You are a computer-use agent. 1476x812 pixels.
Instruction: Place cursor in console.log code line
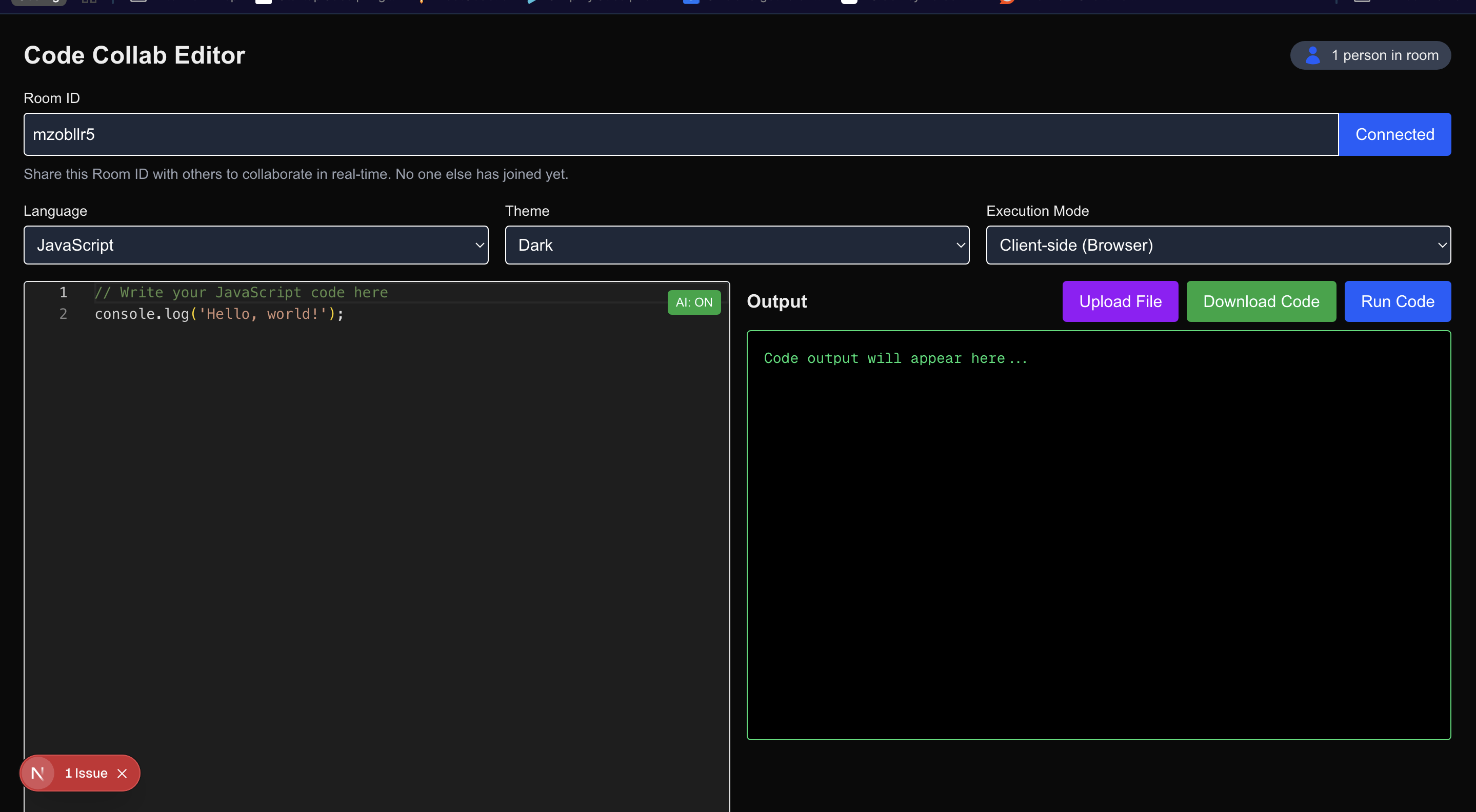click(x=219, y=314)
